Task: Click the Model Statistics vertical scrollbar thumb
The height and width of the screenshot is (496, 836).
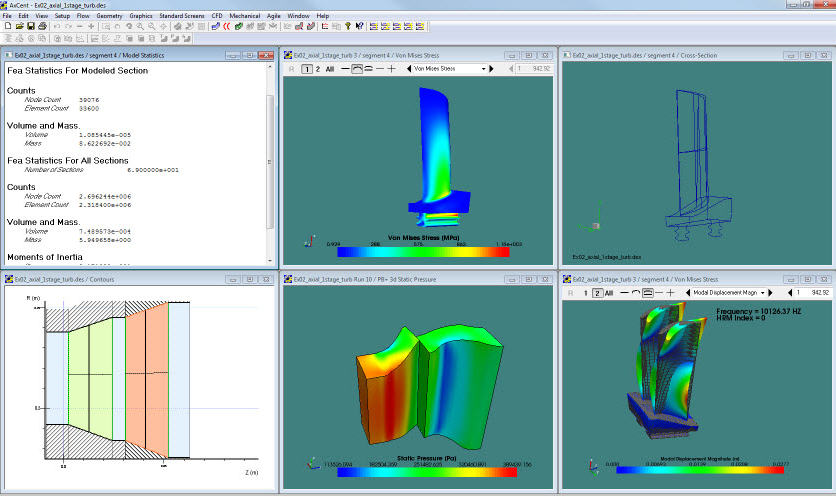Action: pos(270,162)
